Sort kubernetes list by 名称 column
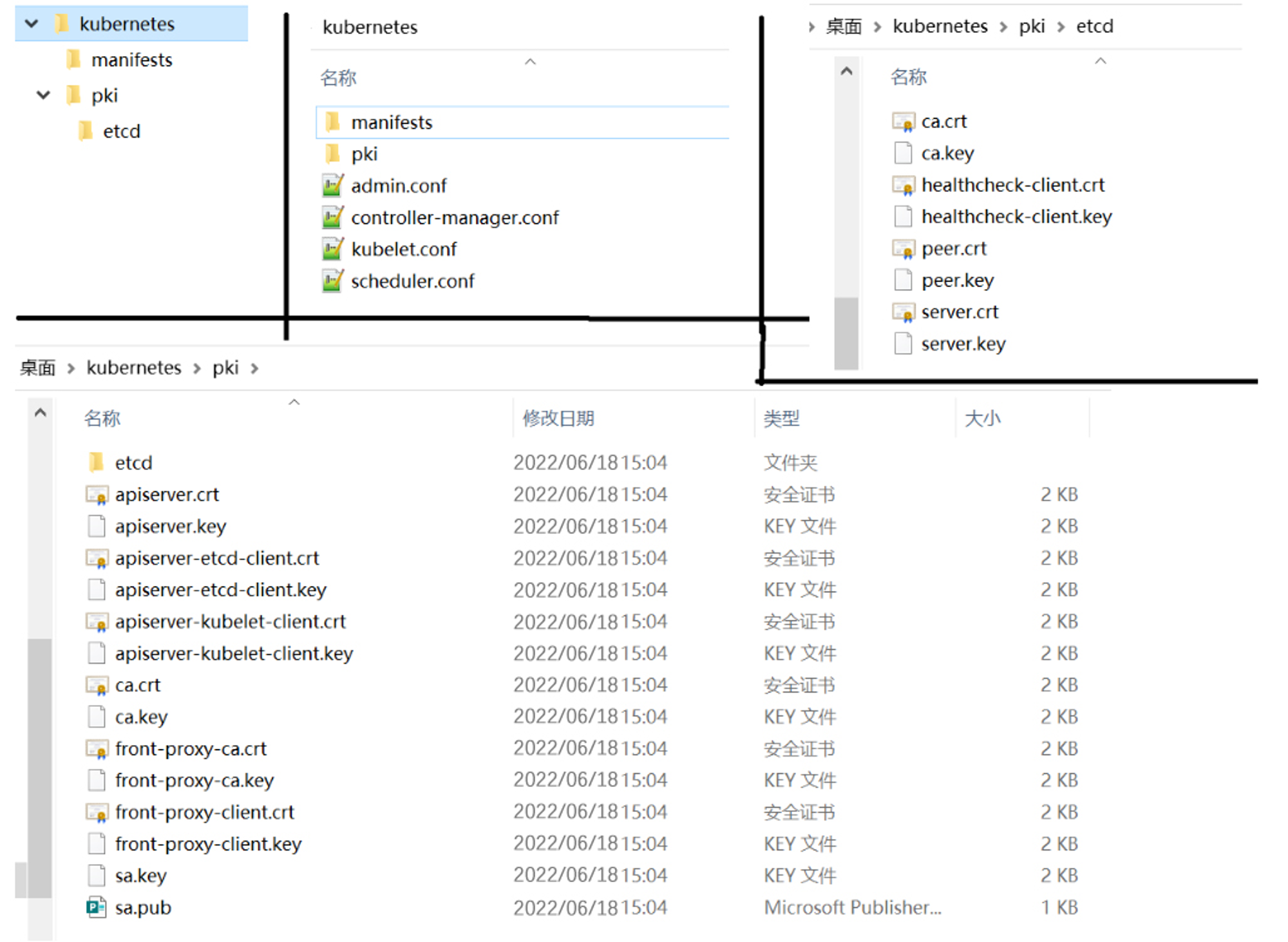Screen dimensions: 1288x942 [x=338, y=78]
